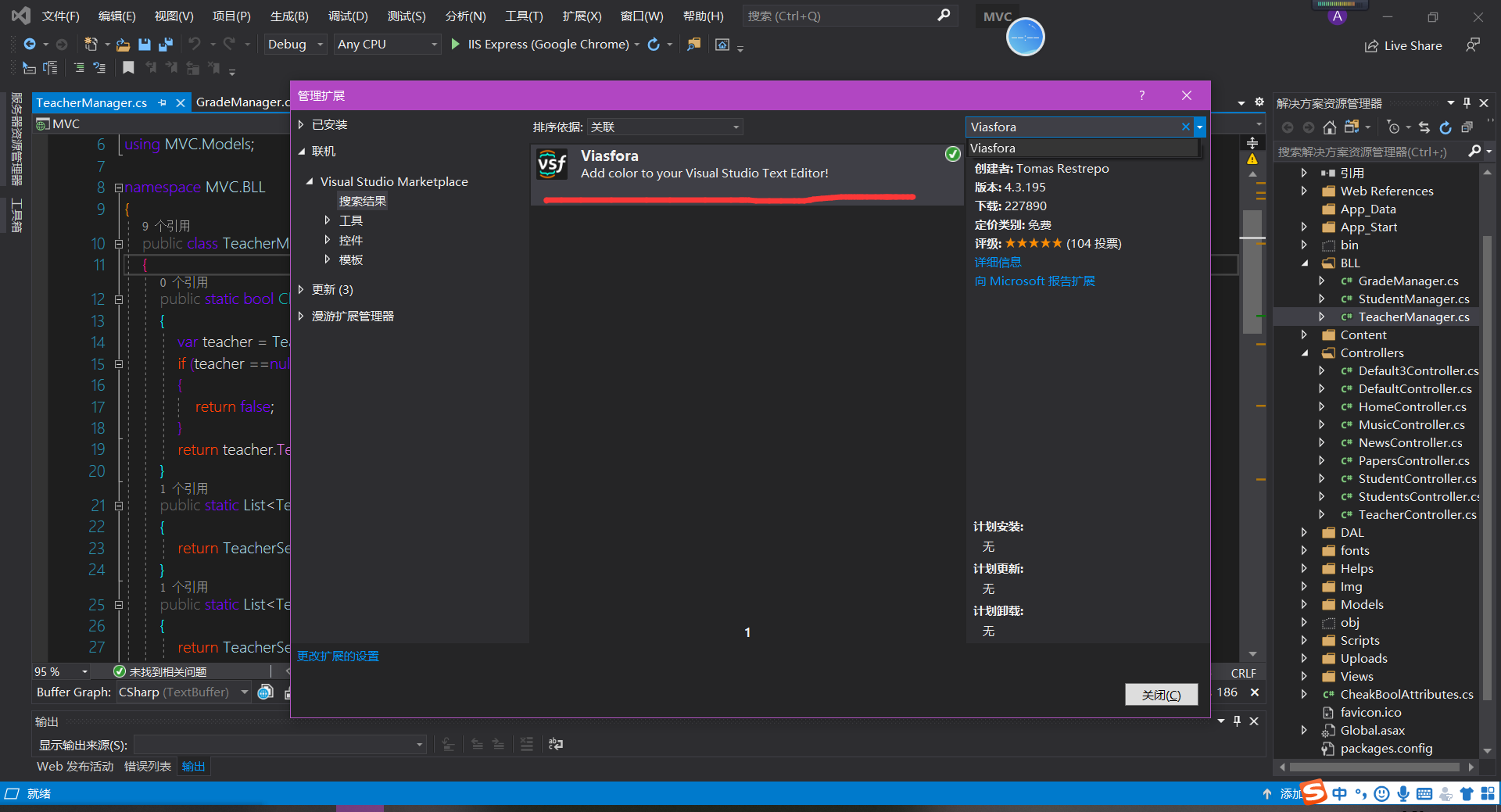This screenshot has height=812, width=1501.
Task: Click the Quick Launch search magnifier
Action: [944, 16]
